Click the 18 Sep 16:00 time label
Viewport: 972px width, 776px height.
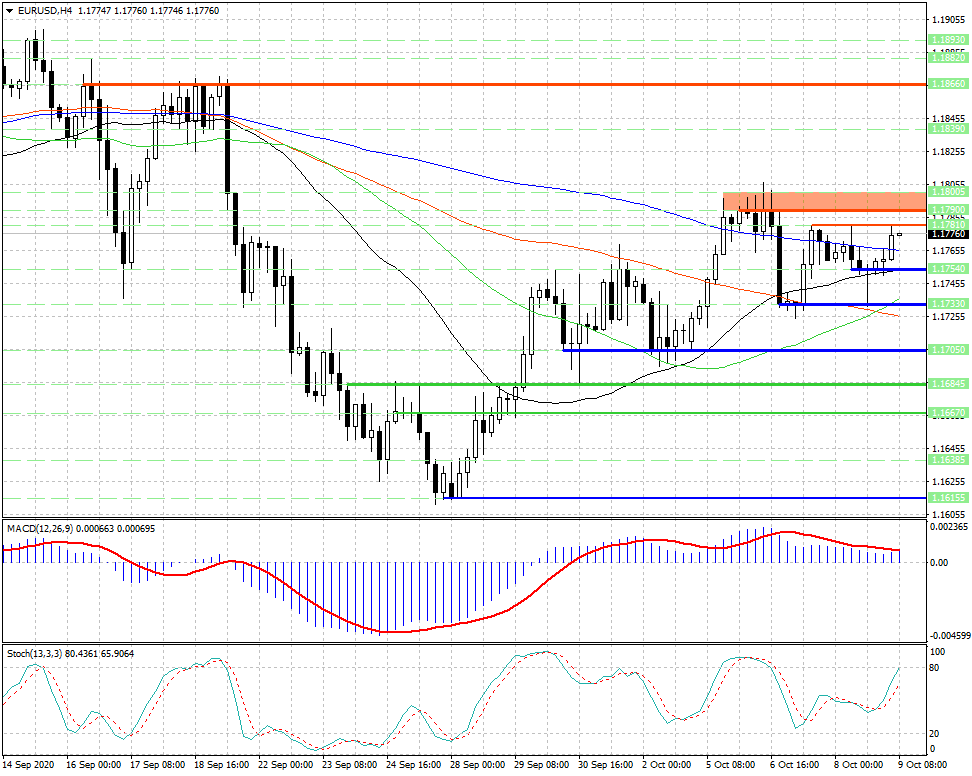click(x=221, y=765)
